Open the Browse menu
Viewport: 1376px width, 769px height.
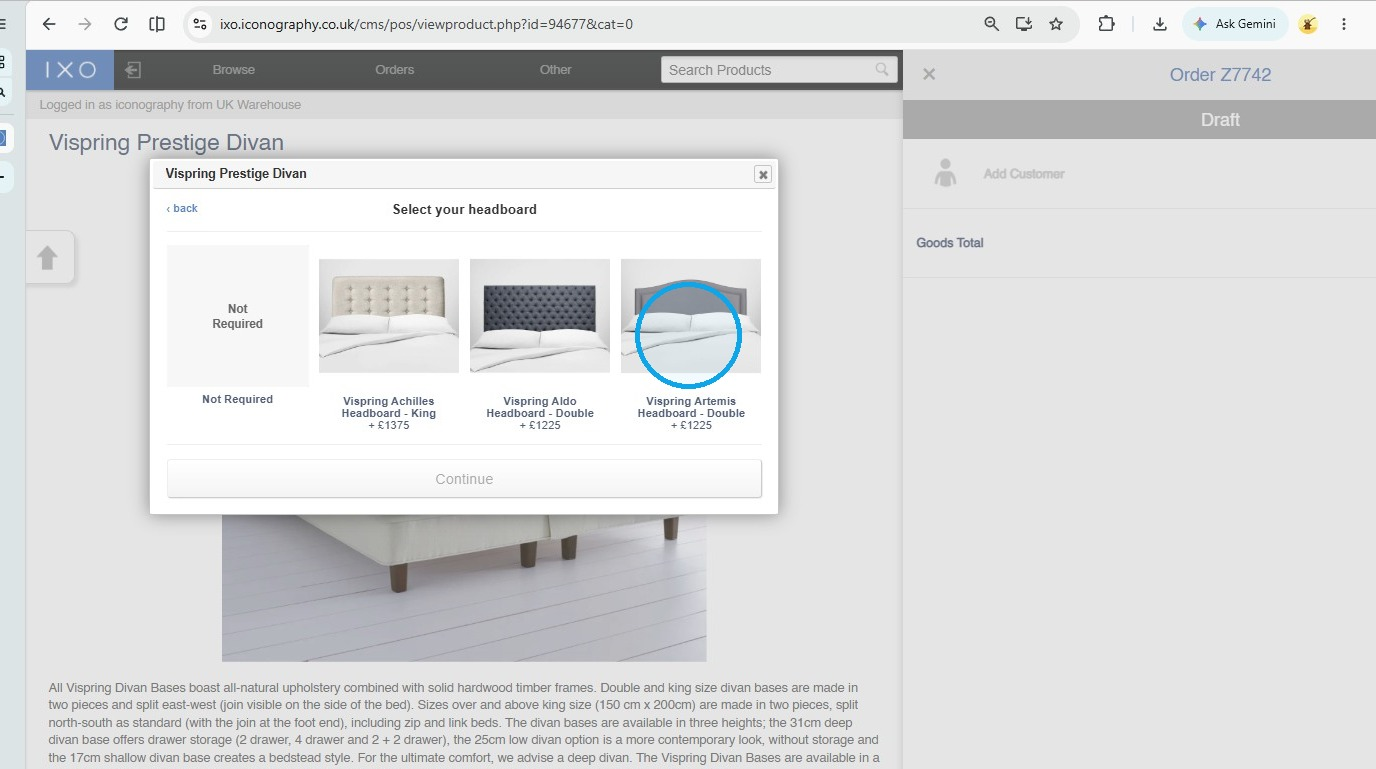pyautogui.click(x=234, y=70)
